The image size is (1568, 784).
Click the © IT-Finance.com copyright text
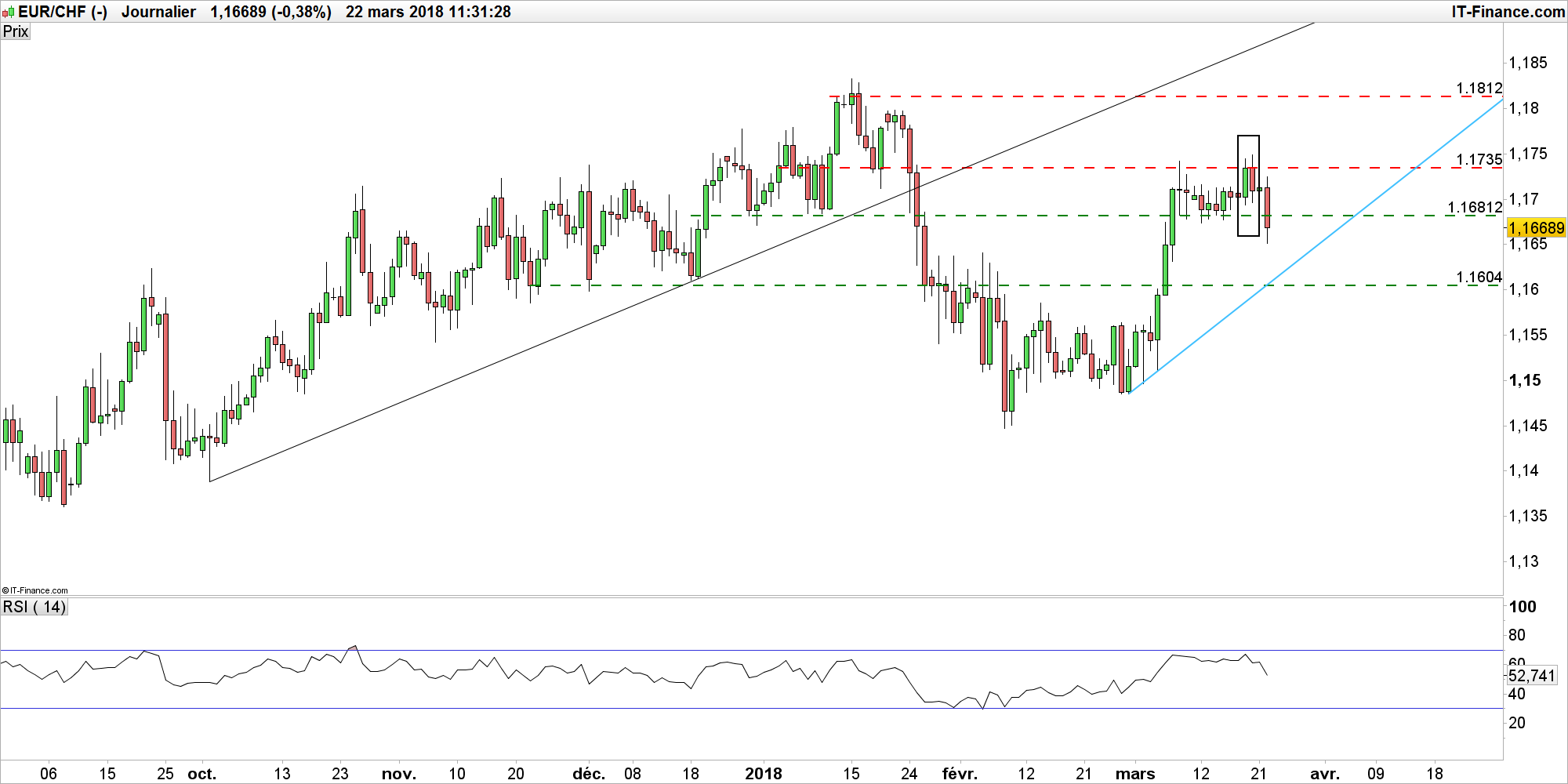(x=35, y=590)
